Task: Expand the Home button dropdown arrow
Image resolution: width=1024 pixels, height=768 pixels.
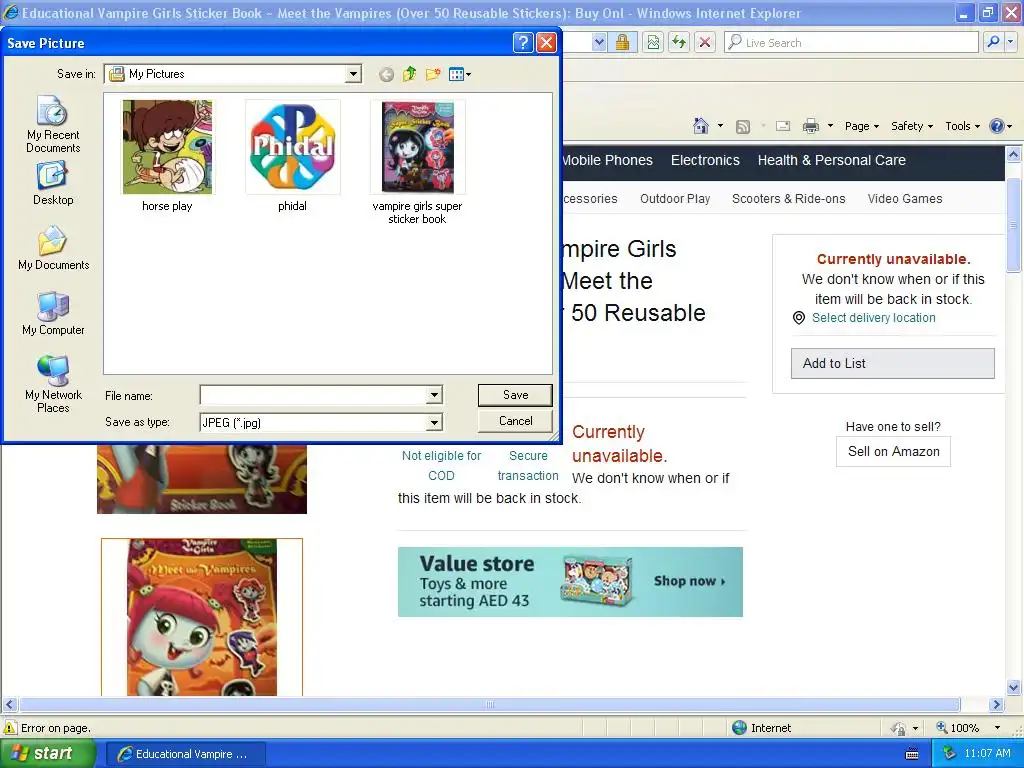Action: click(x=720, y=126)
